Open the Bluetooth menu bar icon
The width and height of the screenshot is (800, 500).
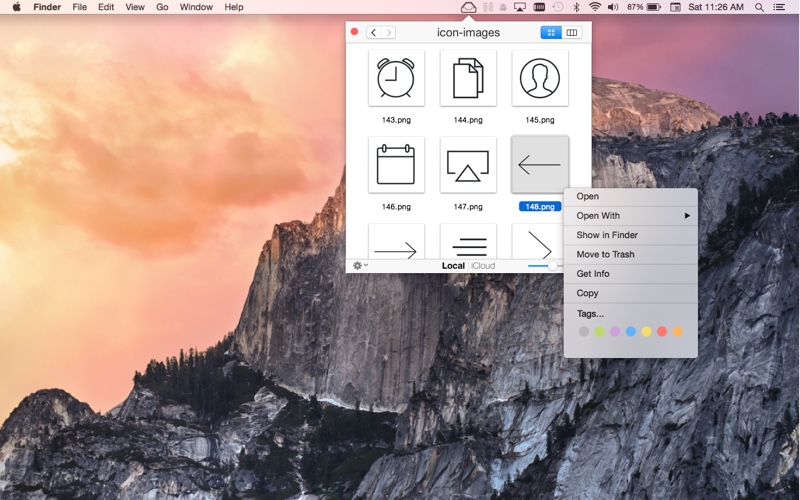(576, 7)
